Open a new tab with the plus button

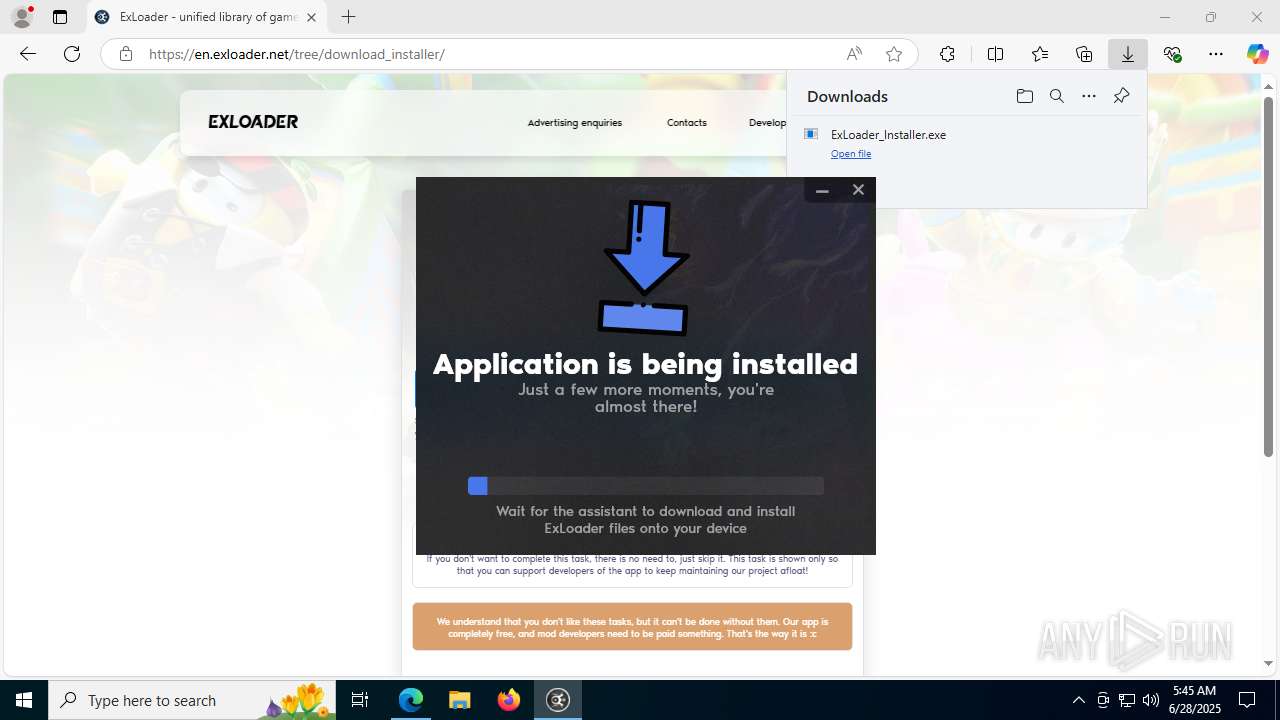[x=348, y=17]
